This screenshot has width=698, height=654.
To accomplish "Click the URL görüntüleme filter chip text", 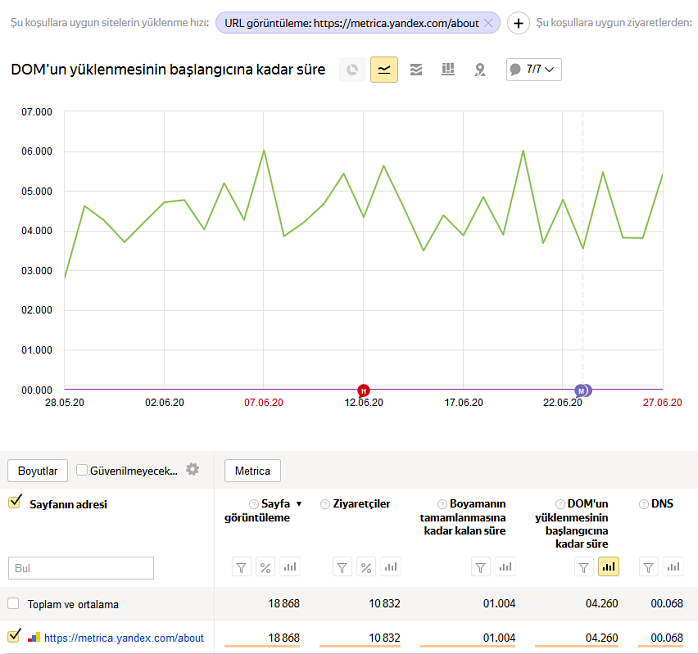I will click(352, 23).
